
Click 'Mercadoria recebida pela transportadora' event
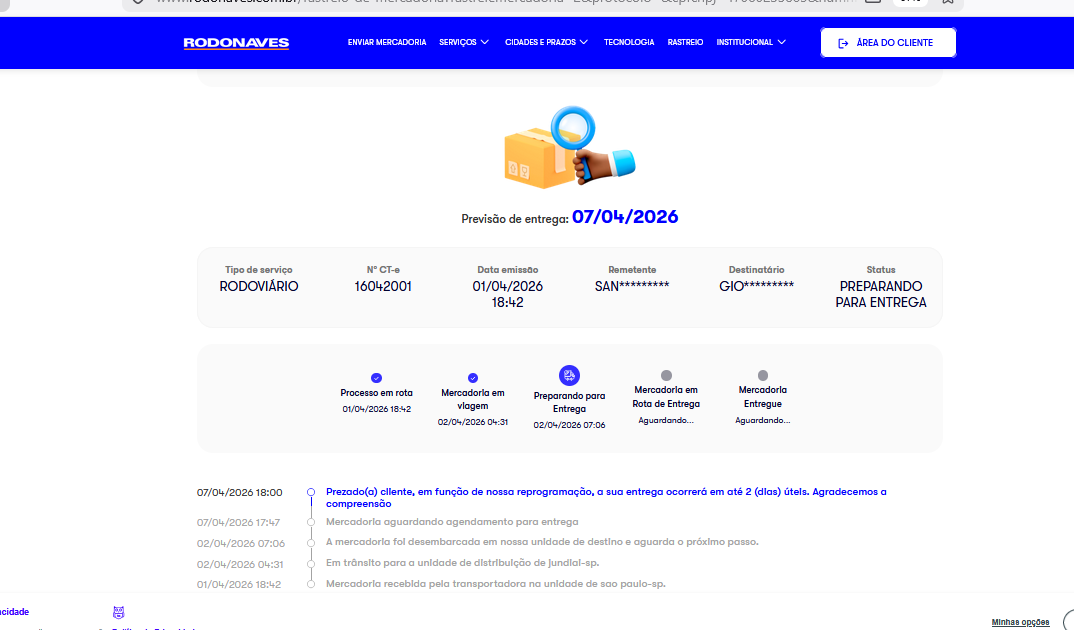pos(495,584)
